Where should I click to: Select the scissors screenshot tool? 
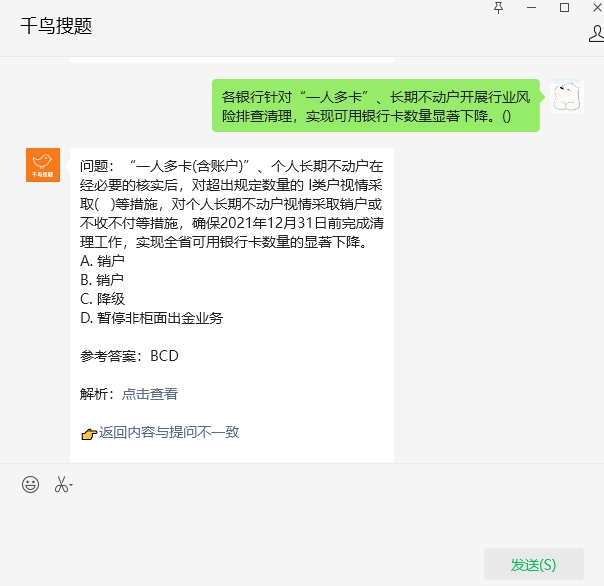(62, 484)
